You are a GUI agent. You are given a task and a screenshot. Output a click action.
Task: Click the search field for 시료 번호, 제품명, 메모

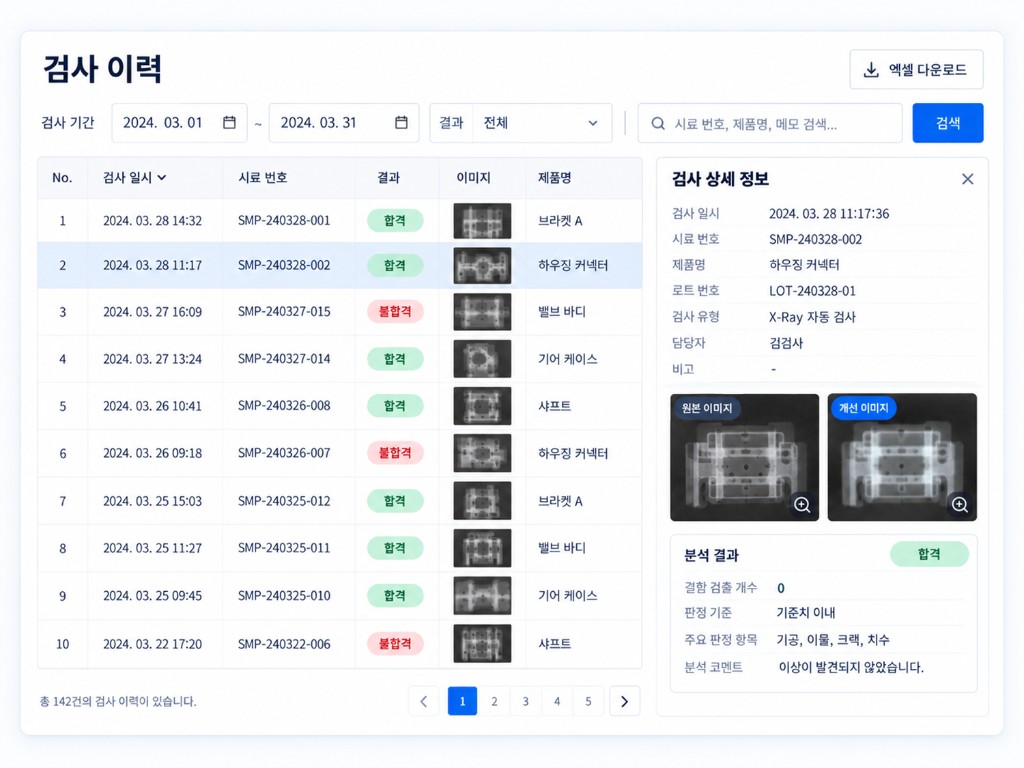(770, 123)
